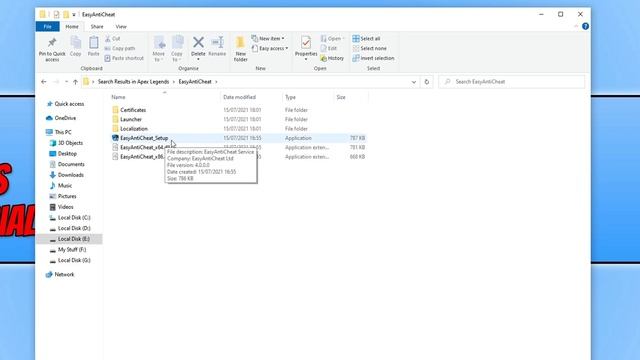Screen dimensions: 640x360
Task: Open Network in navigation pane
Action: coord(60,275)
